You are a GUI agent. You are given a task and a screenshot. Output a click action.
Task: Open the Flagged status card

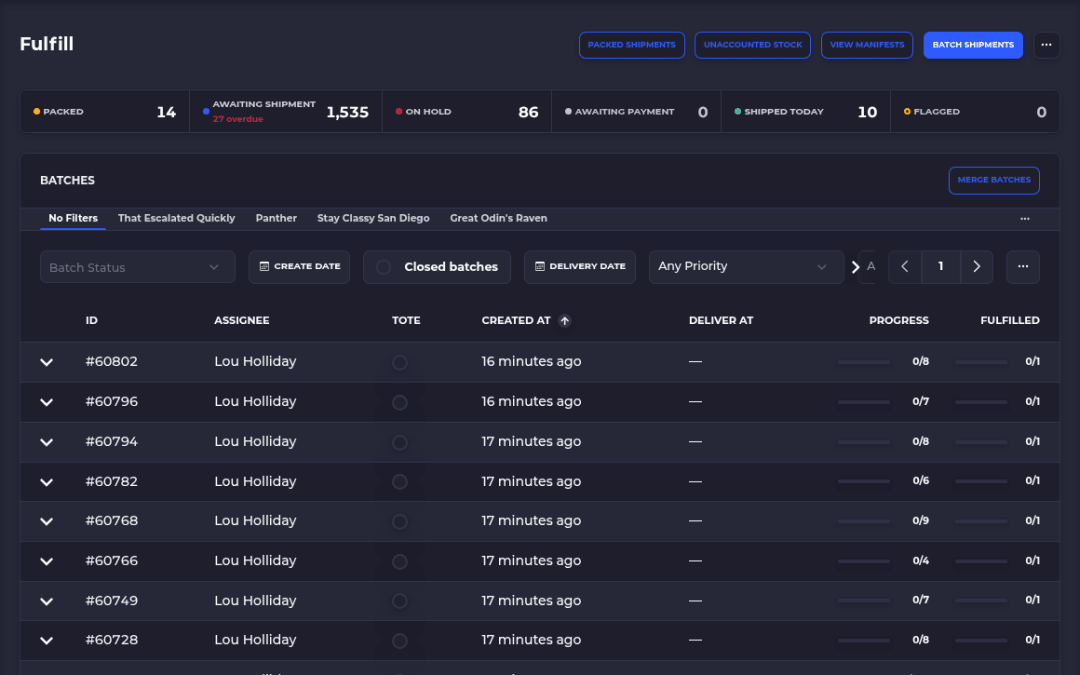[x=975, y=112]
